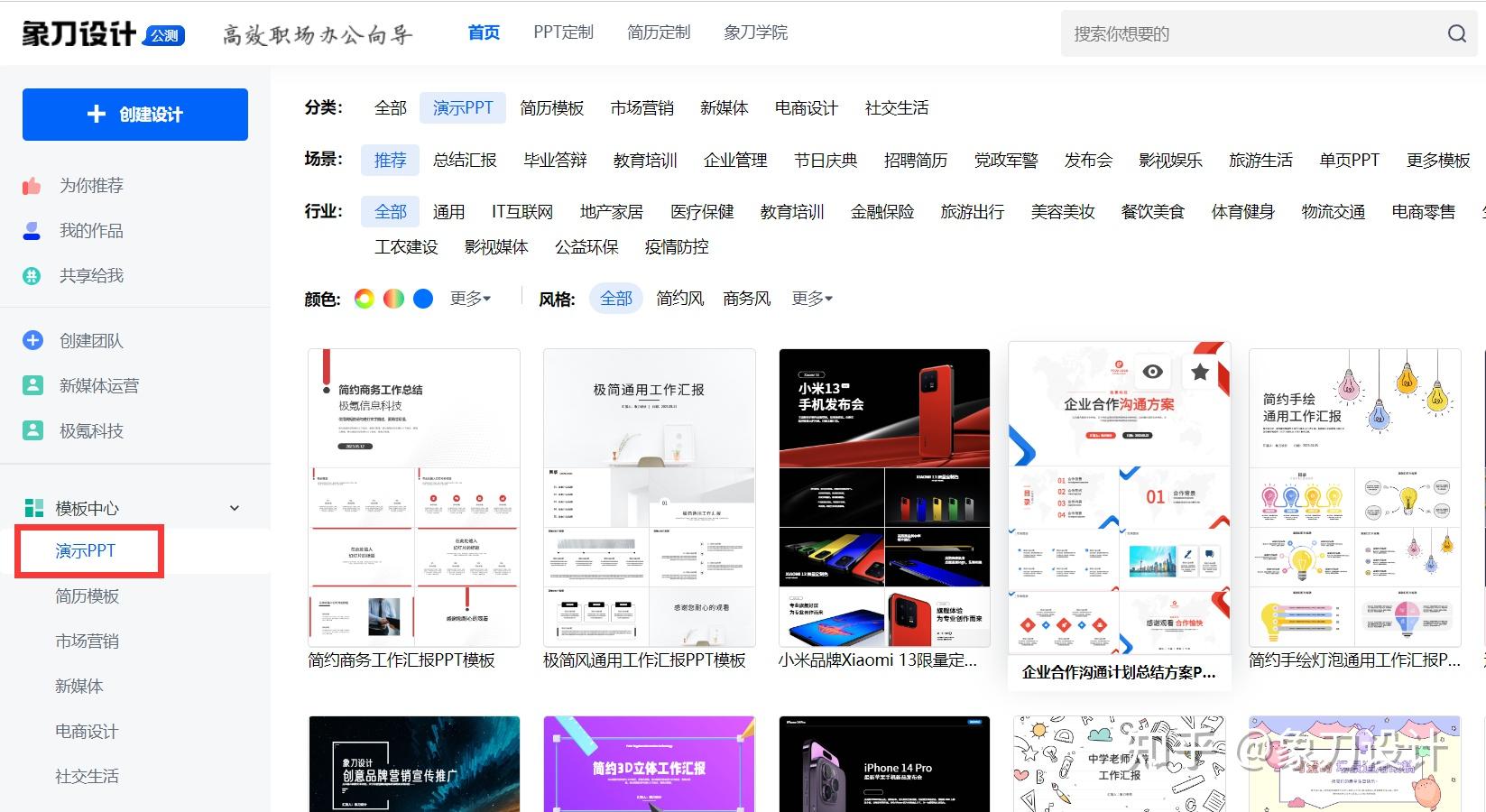1486x812 pixels.
Task: Click 简约商务工作汇报PPT模板 title
Action: pyautogui.click(x=401, y=660)
